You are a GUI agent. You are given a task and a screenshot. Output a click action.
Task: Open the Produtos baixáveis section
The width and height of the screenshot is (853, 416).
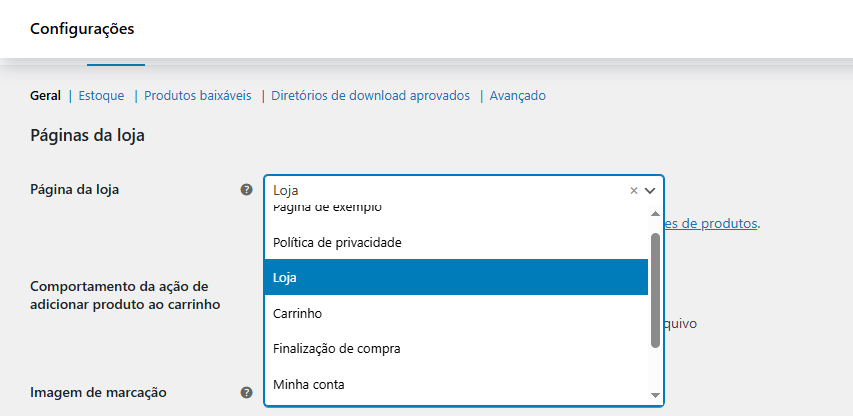(198, 96)
